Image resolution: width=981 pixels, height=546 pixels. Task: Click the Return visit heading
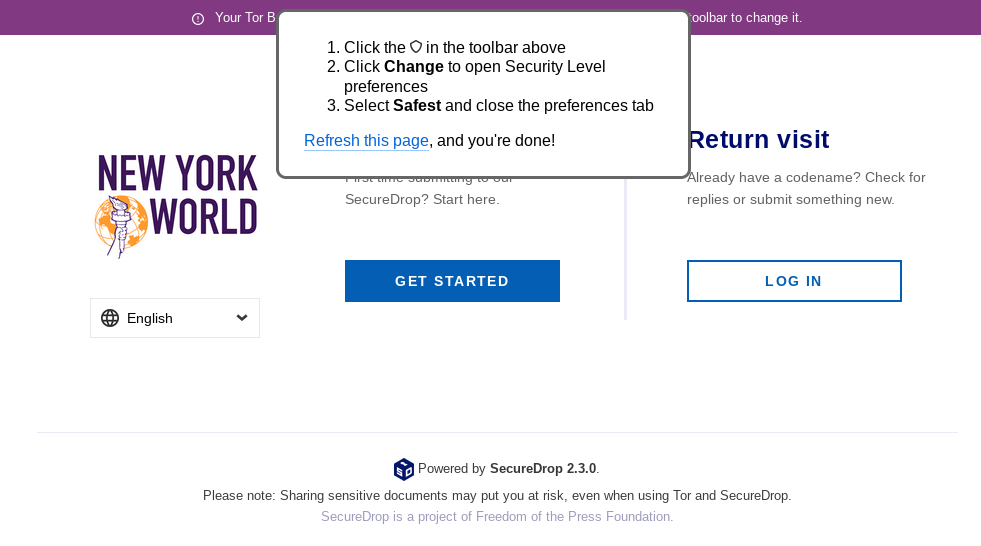pyautogui.click(x=759, y=139)
